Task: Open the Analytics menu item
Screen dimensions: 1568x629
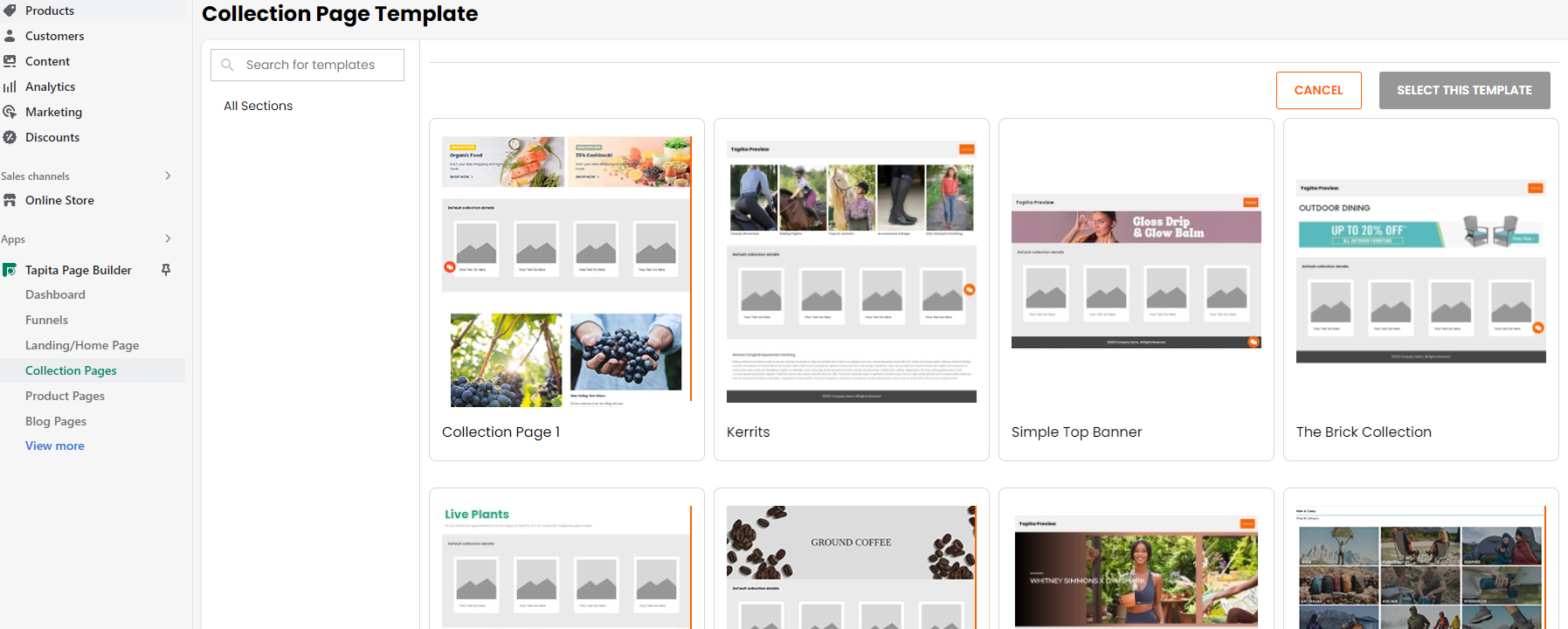Action: [50, 86]
